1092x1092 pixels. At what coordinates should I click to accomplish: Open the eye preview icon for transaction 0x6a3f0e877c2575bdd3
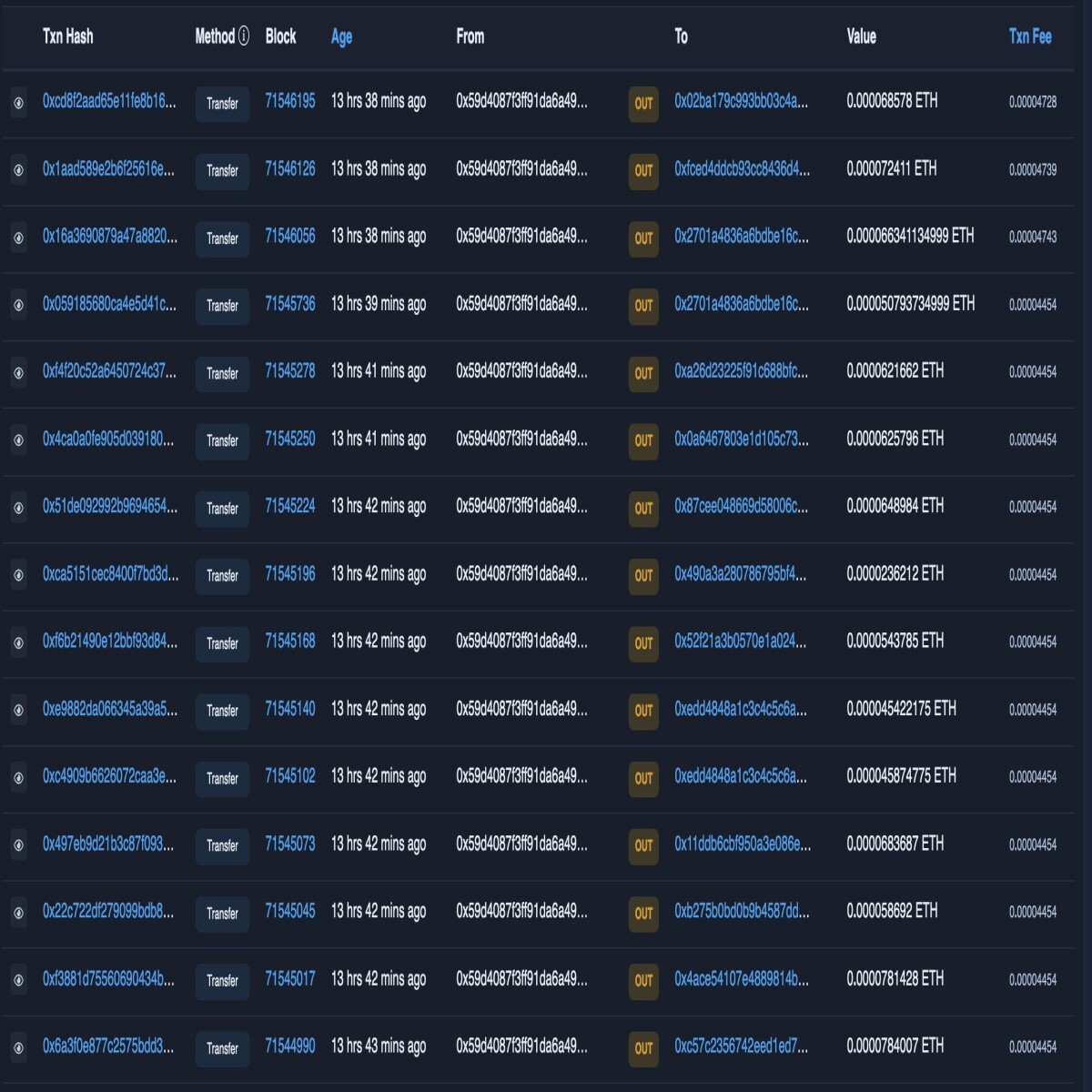click(18, 1047)
